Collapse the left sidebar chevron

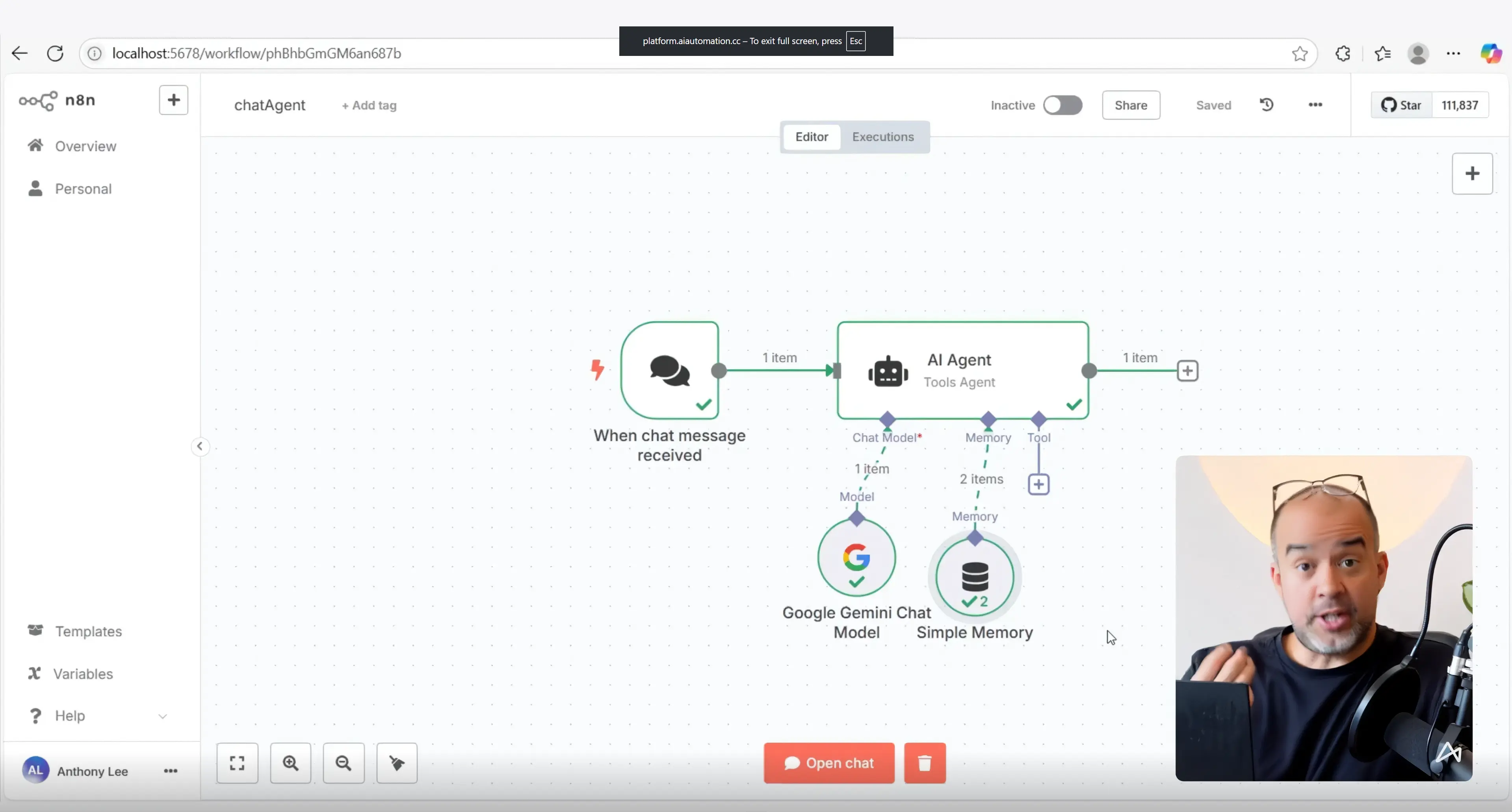pyautogui.click(x=200, y=447)
